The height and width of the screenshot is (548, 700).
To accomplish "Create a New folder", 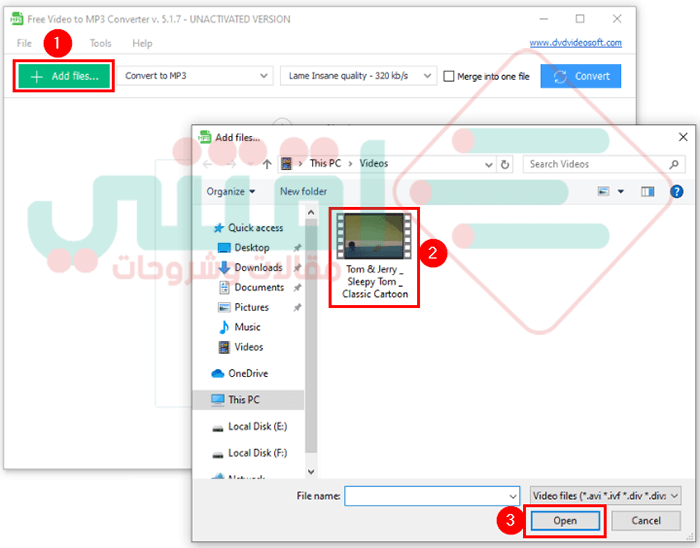I will coord(304,191).
